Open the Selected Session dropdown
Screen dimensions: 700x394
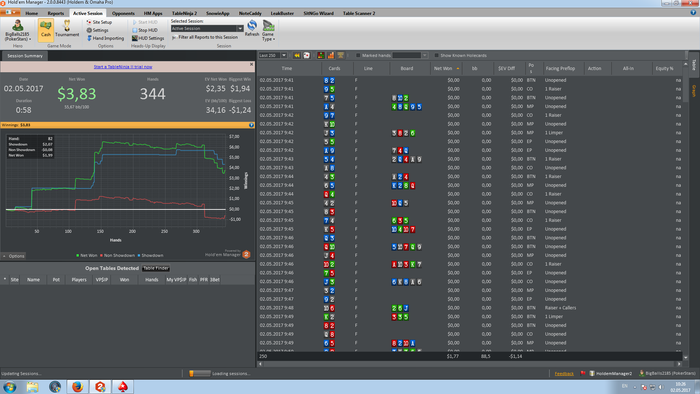click(207, 29)
